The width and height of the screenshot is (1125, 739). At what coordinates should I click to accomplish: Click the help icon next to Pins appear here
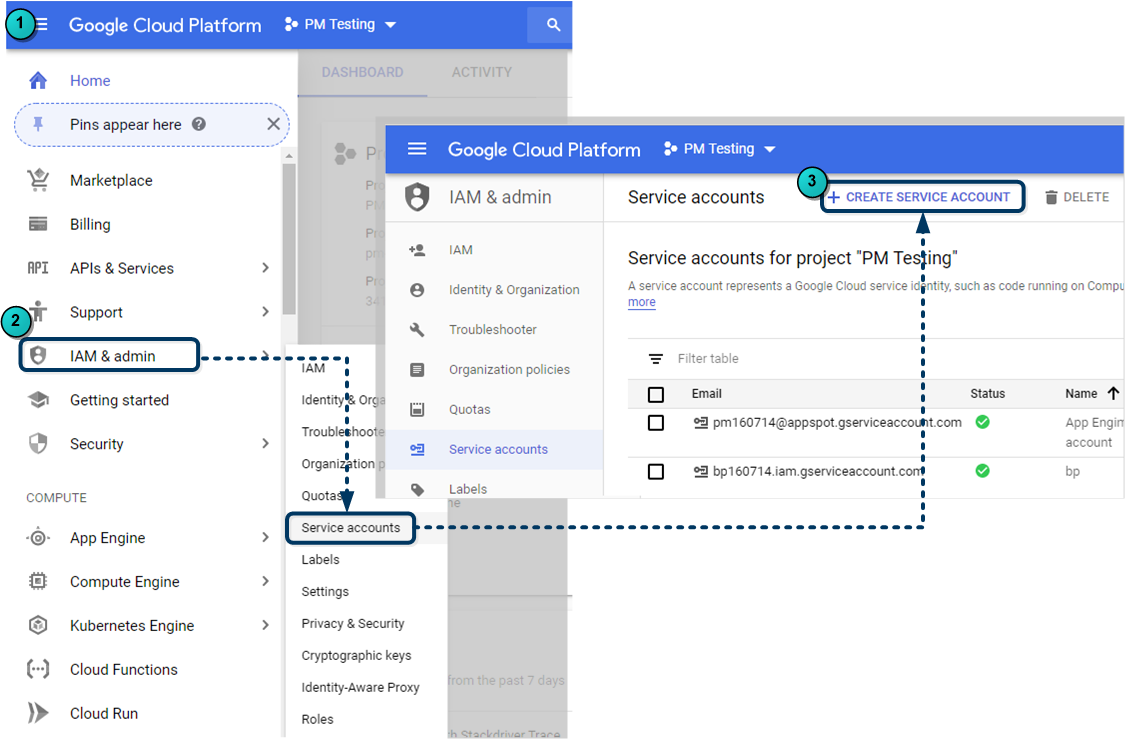click(199, 124)
